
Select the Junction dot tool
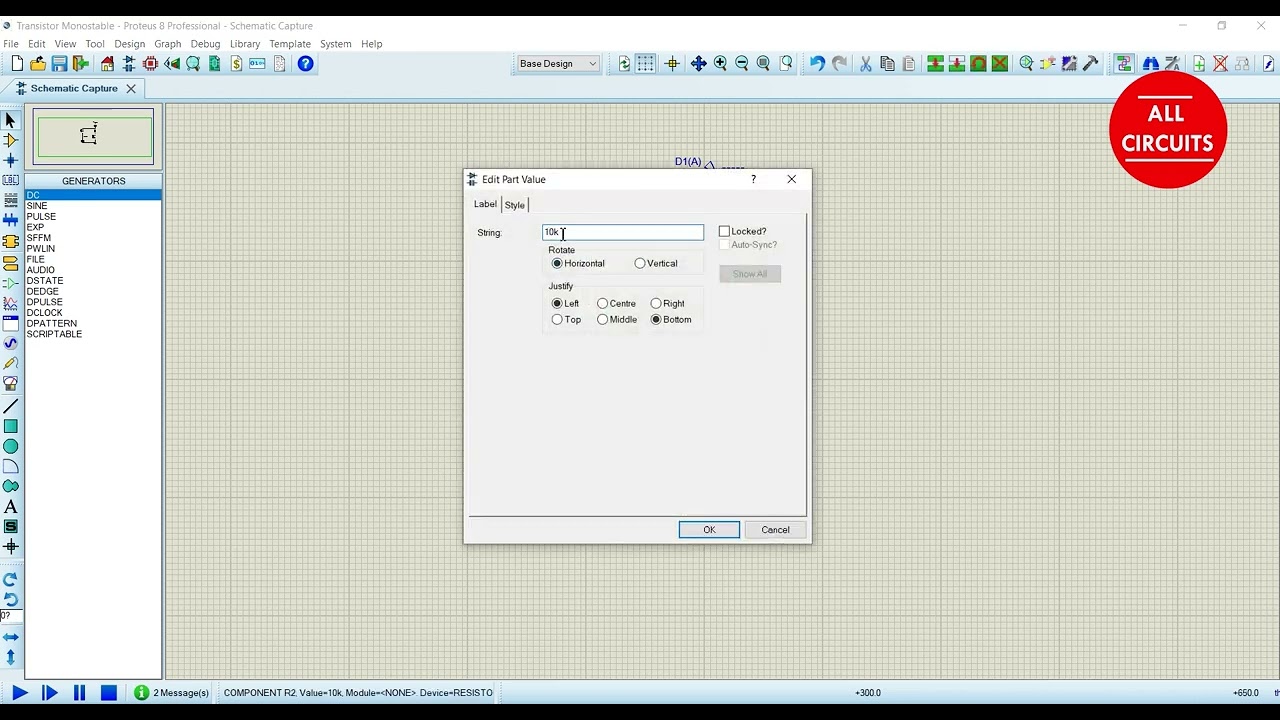coord(11,161)
